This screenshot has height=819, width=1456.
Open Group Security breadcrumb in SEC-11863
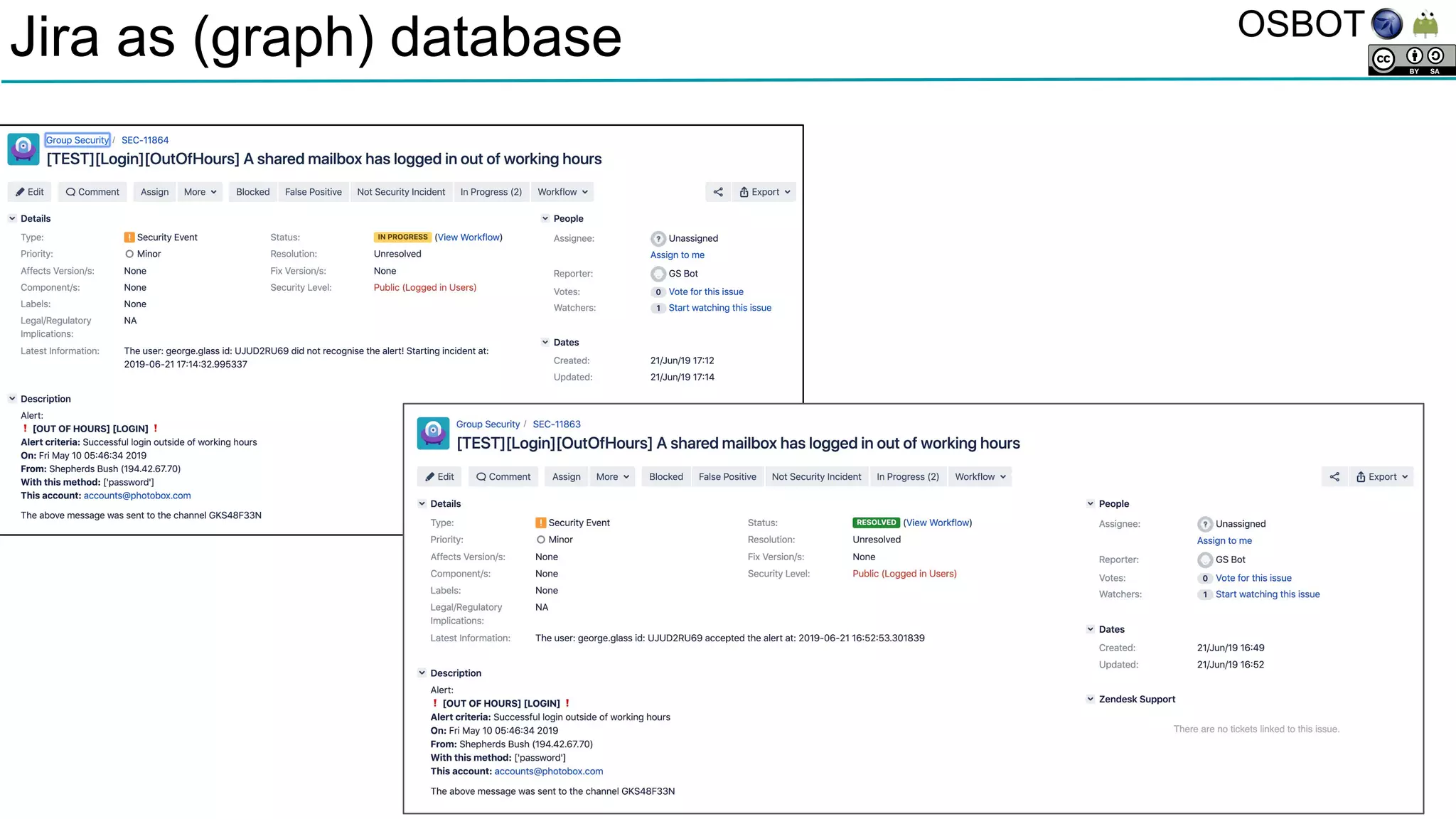click(x=488, y=424)
